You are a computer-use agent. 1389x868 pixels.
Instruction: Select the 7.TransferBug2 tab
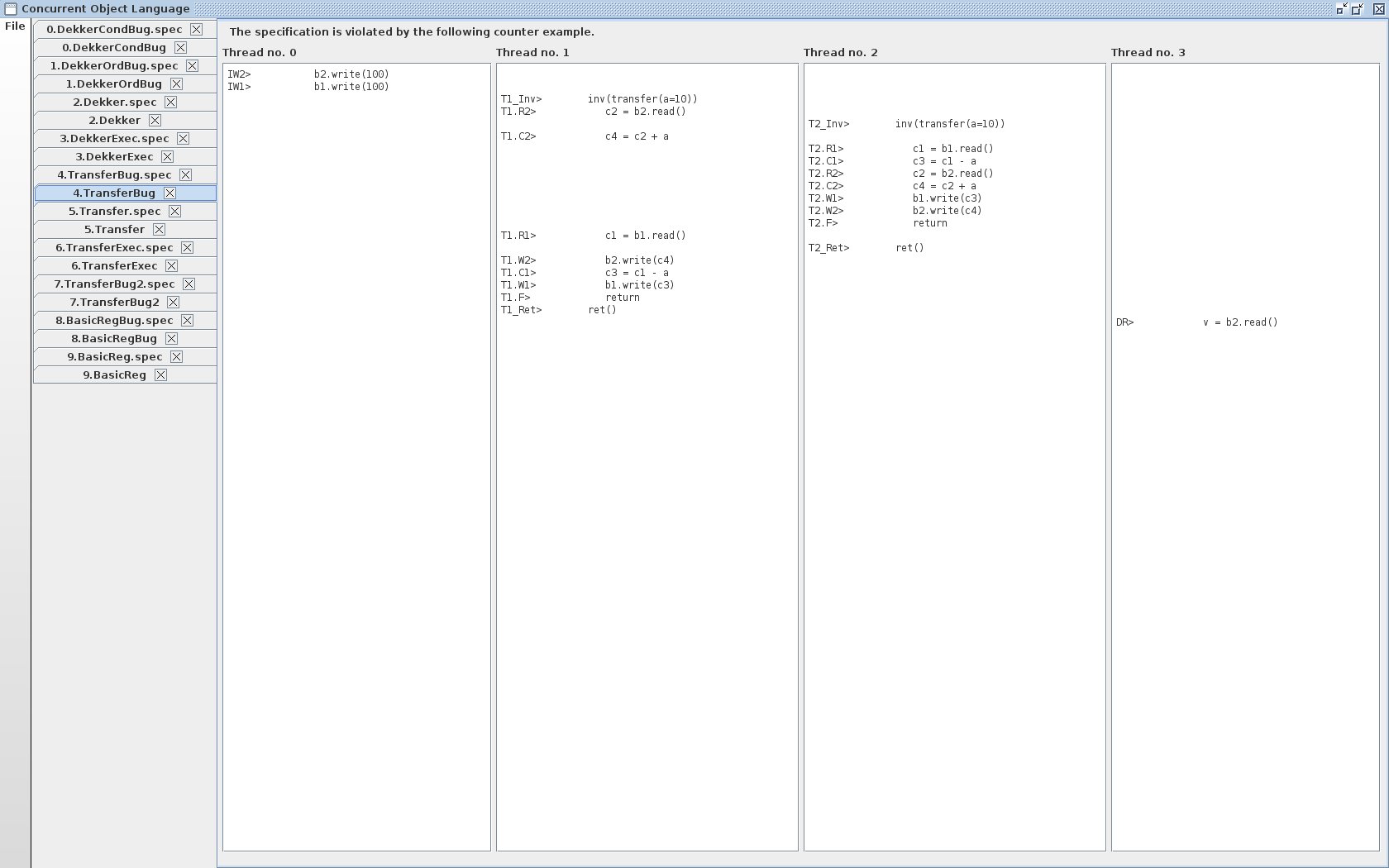coord(125,302)
